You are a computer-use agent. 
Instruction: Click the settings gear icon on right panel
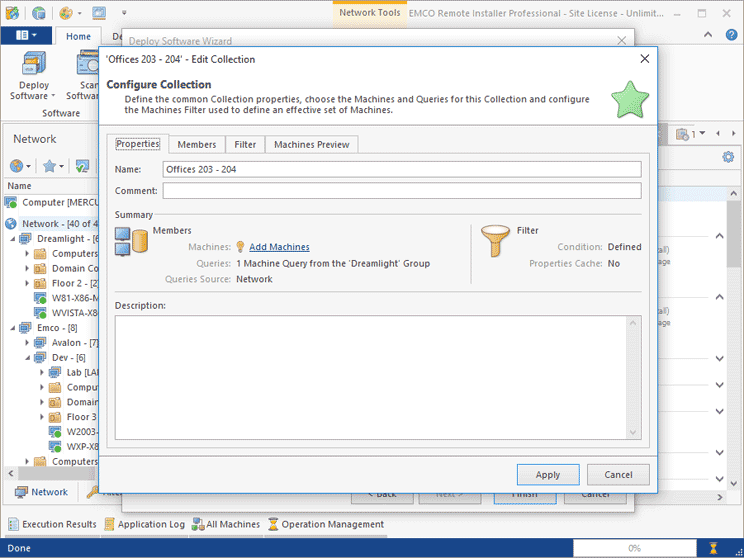(728, 157)
